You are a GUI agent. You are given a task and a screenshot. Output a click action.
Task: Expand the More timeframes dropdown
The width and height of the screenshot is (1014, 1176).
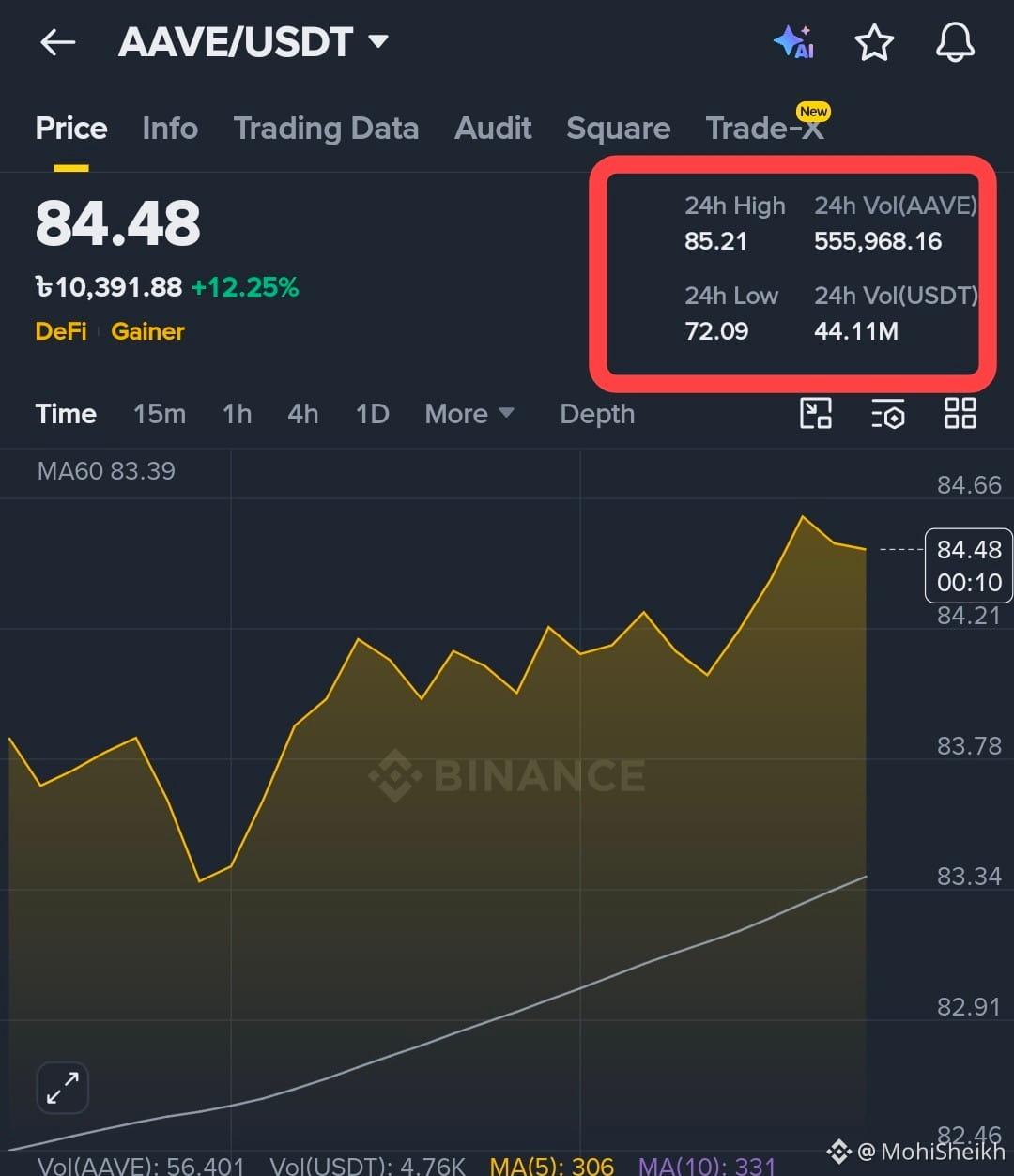(x=469, y=414)
